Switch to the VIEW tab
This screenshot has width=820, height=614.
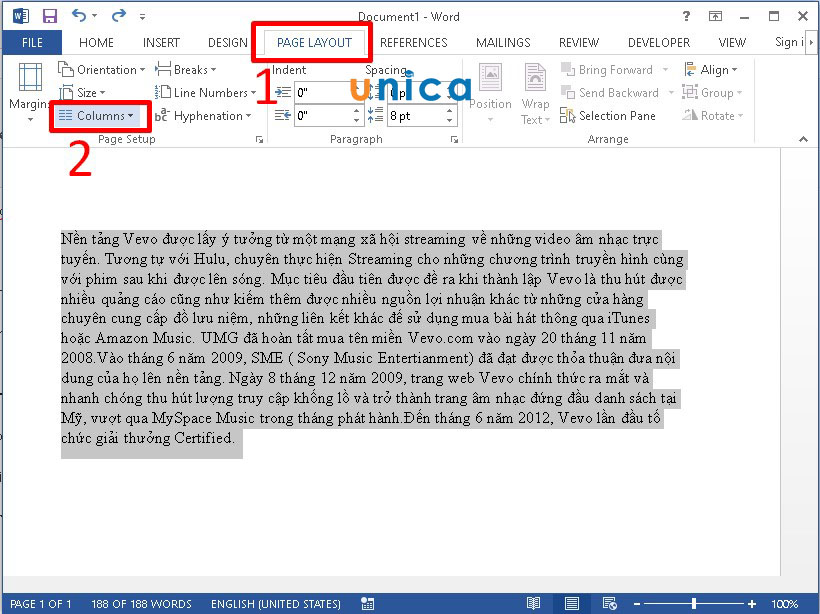click(x=732, y=42)
